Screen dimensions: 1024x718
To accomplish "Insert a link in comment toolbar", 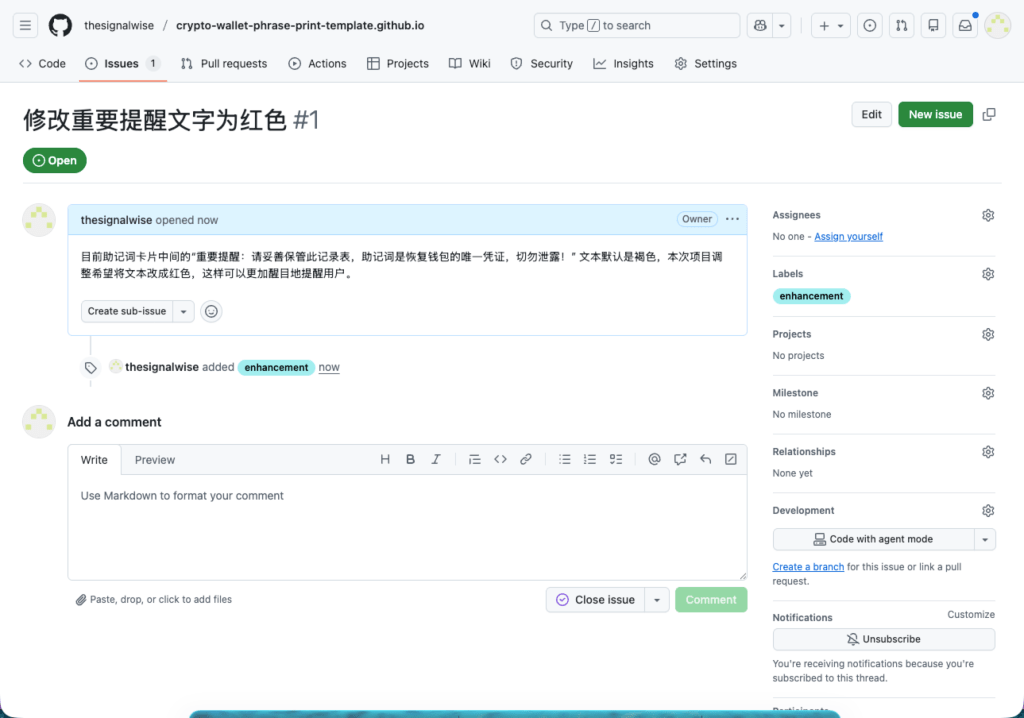I will [x=526, y=460].
